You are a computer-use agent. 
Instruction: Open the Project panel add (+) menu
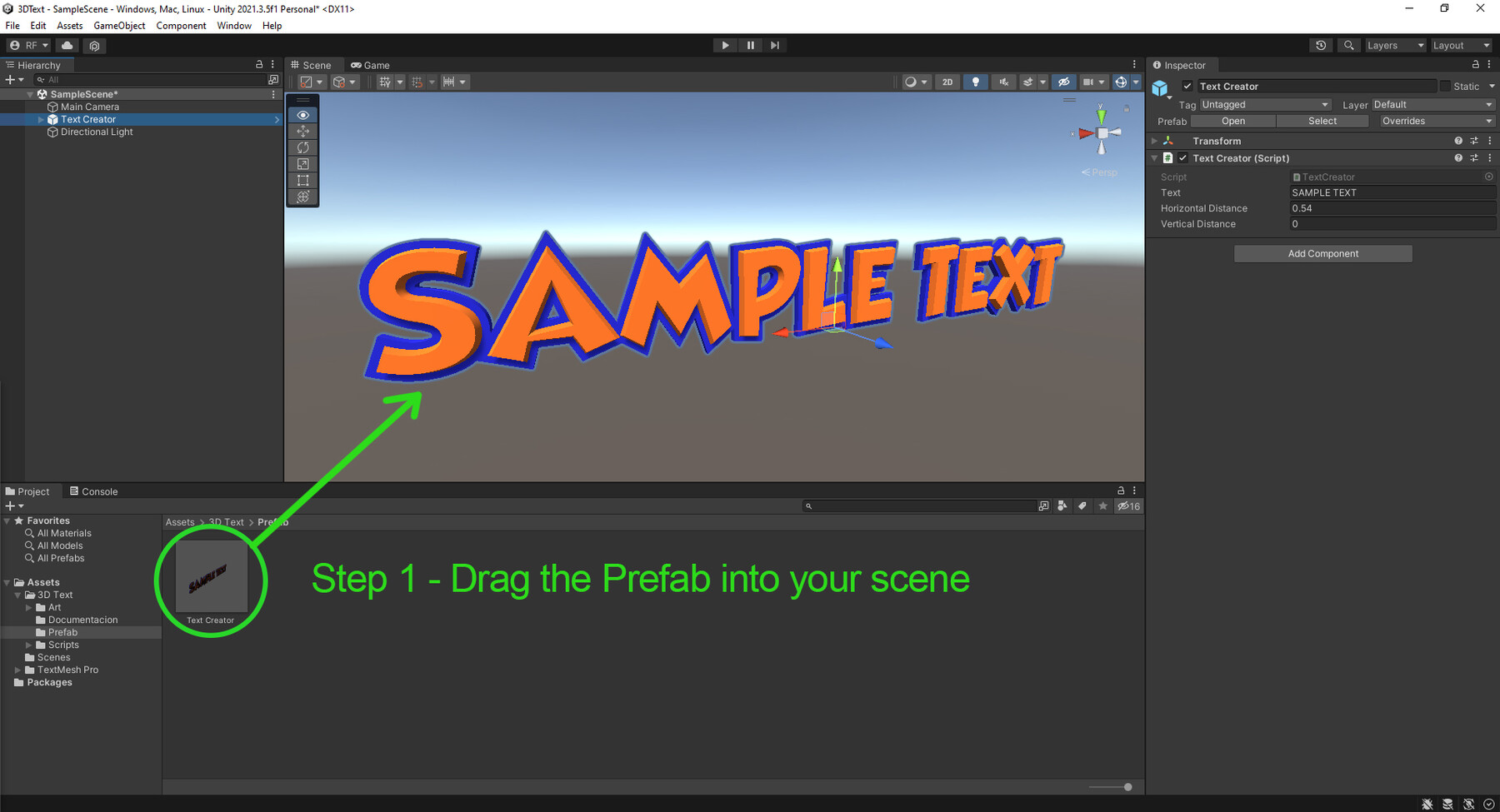point(14,506)
